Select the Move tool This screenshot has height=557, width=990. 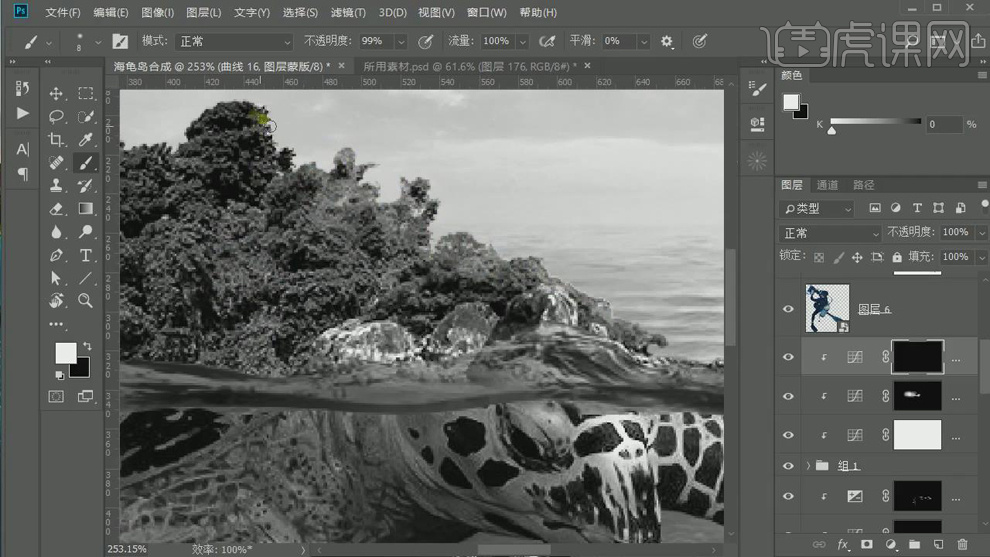click(x=56, y=94)
